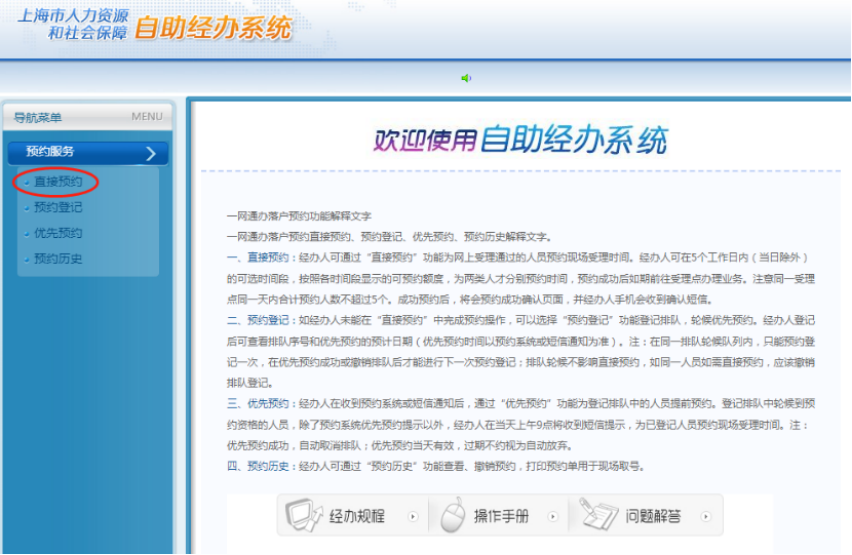
Task: Click the round arrow after 操作手册
Action: tap(552, 517)
